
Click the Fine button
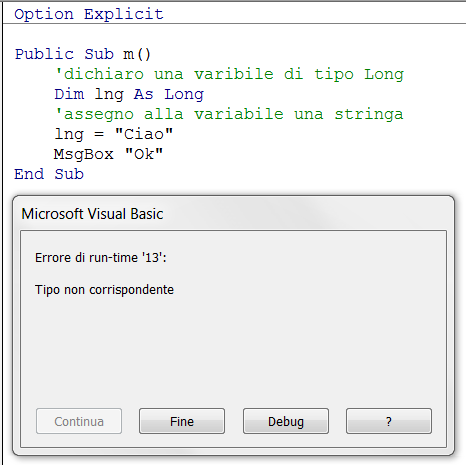pyautogui.click(x=182, y=421)
